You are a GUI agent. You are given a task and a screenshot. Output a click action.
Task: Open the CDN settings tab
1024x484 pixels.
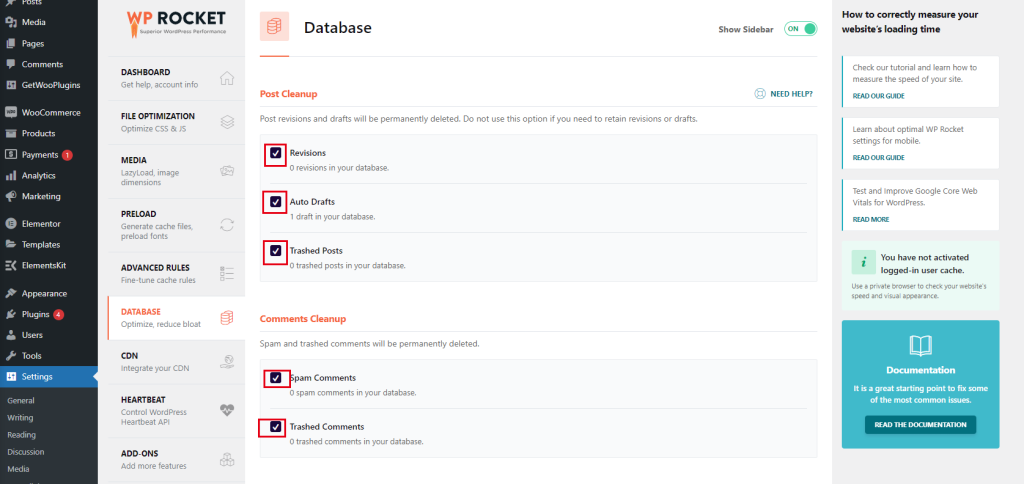click(x=176, y=362)
